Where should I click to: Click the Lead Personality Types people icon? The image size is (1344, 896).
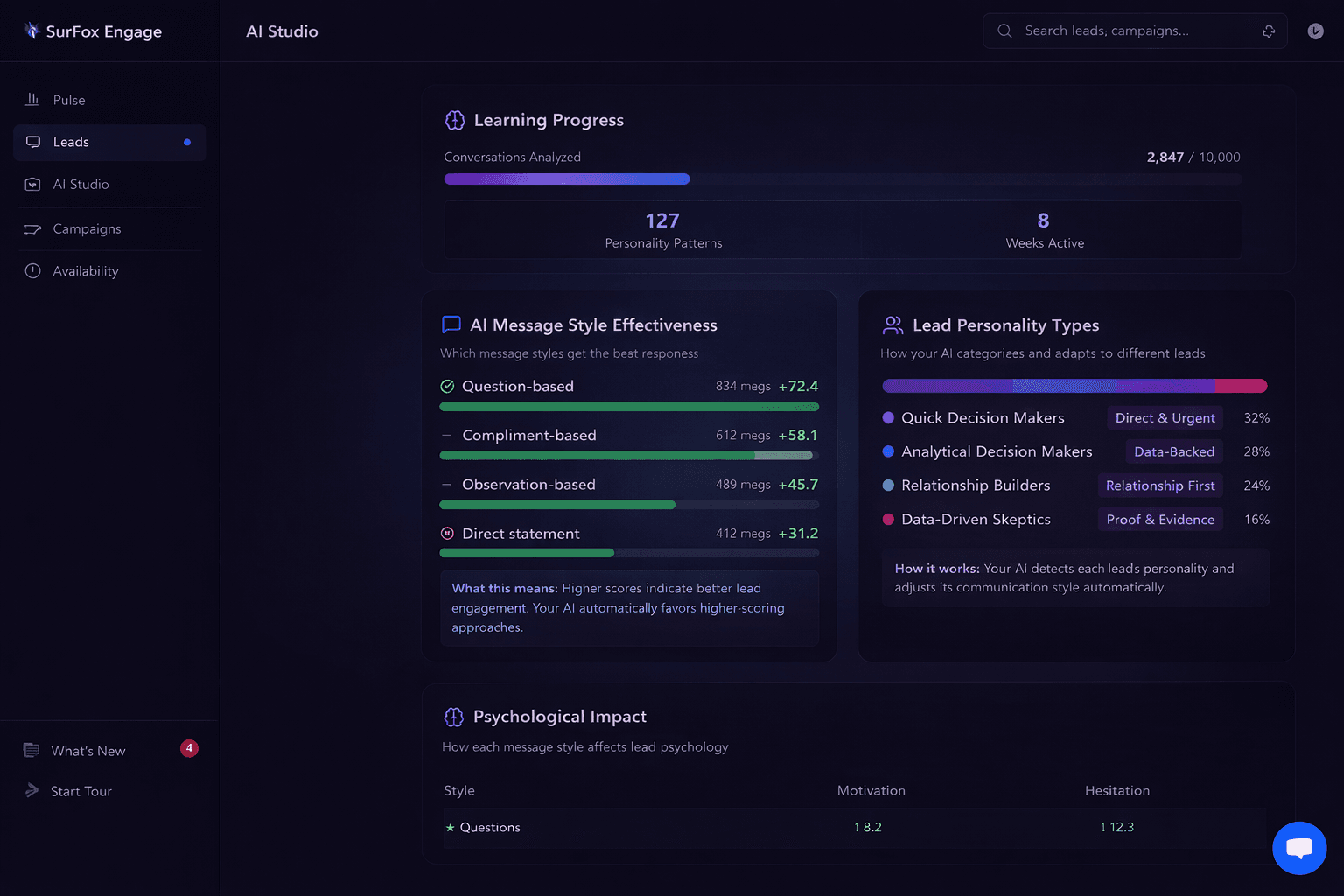pyautogui.click(x=892, y=324)
